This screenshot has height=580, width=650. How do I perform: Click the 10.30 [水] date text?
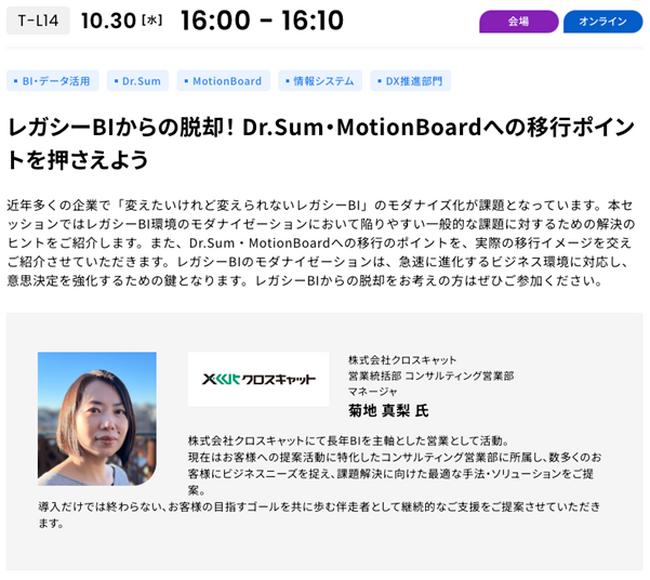pyautogui.click(x=121, y=21)
